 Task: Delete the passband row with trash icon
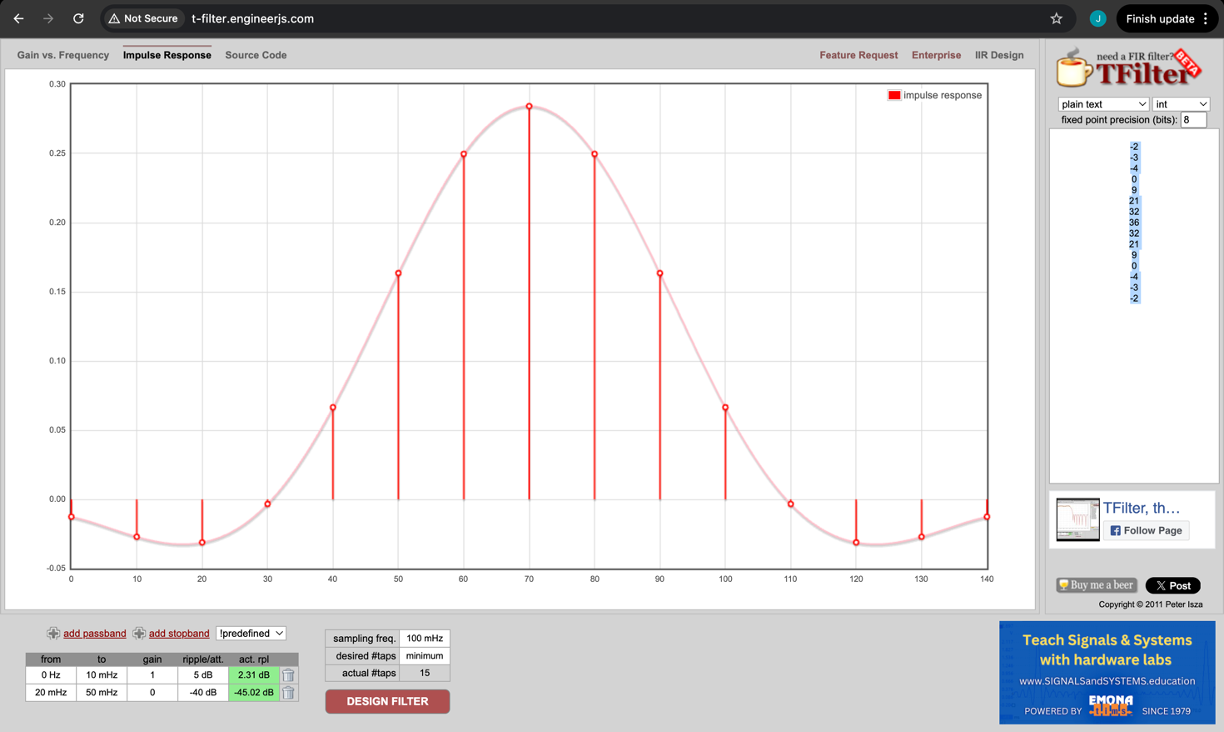click(288, 675)
